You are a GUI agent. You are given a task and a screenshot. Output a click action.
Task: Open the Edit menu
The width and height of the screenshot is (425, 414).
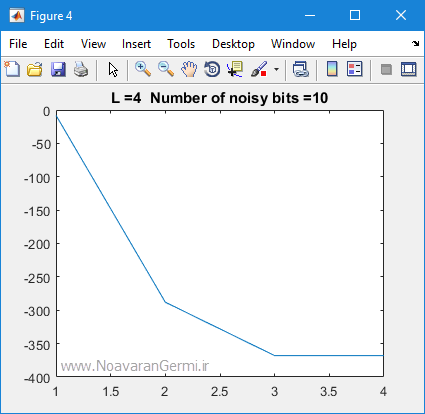(x=54, y=44)
